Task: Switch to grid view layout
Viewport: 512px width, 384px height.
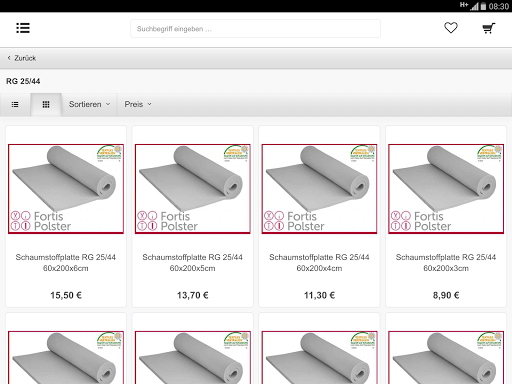Action: (46, 105)
